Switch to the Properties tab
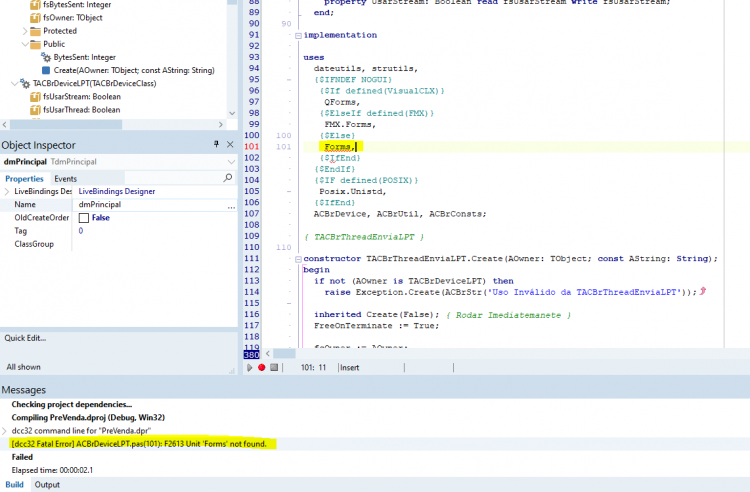750x492 pixels. click(x=24, y=179)
